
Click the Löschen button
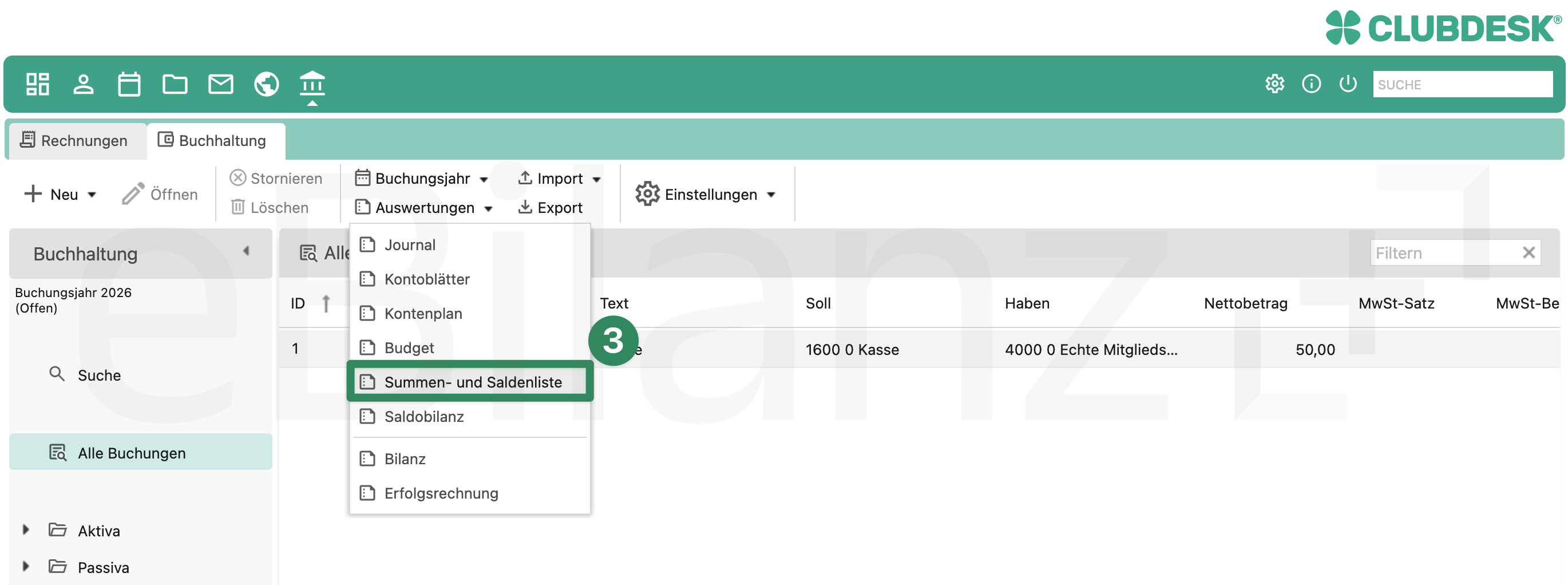coord(270,208)
